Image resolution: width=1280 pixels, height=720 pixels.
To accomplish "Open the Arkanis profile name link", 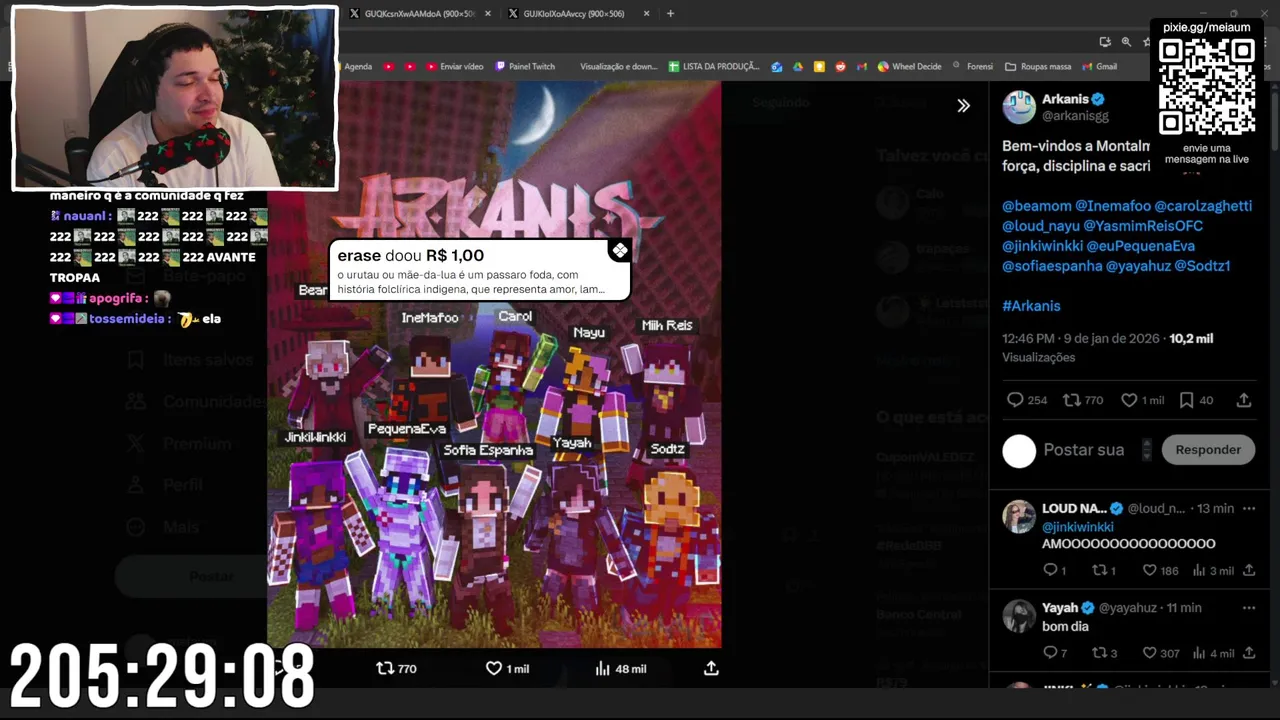I will coord(1065,99).
